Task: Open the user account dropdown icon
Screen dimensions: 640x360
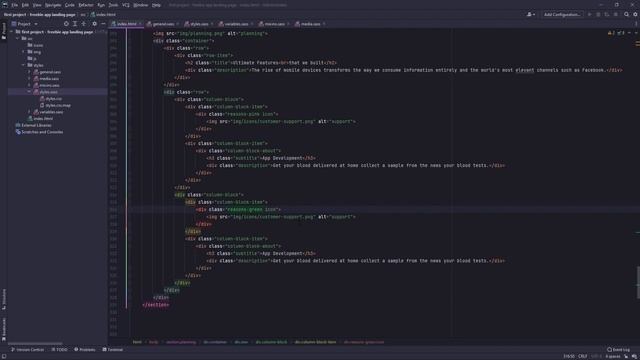Action: pos(531,15)
